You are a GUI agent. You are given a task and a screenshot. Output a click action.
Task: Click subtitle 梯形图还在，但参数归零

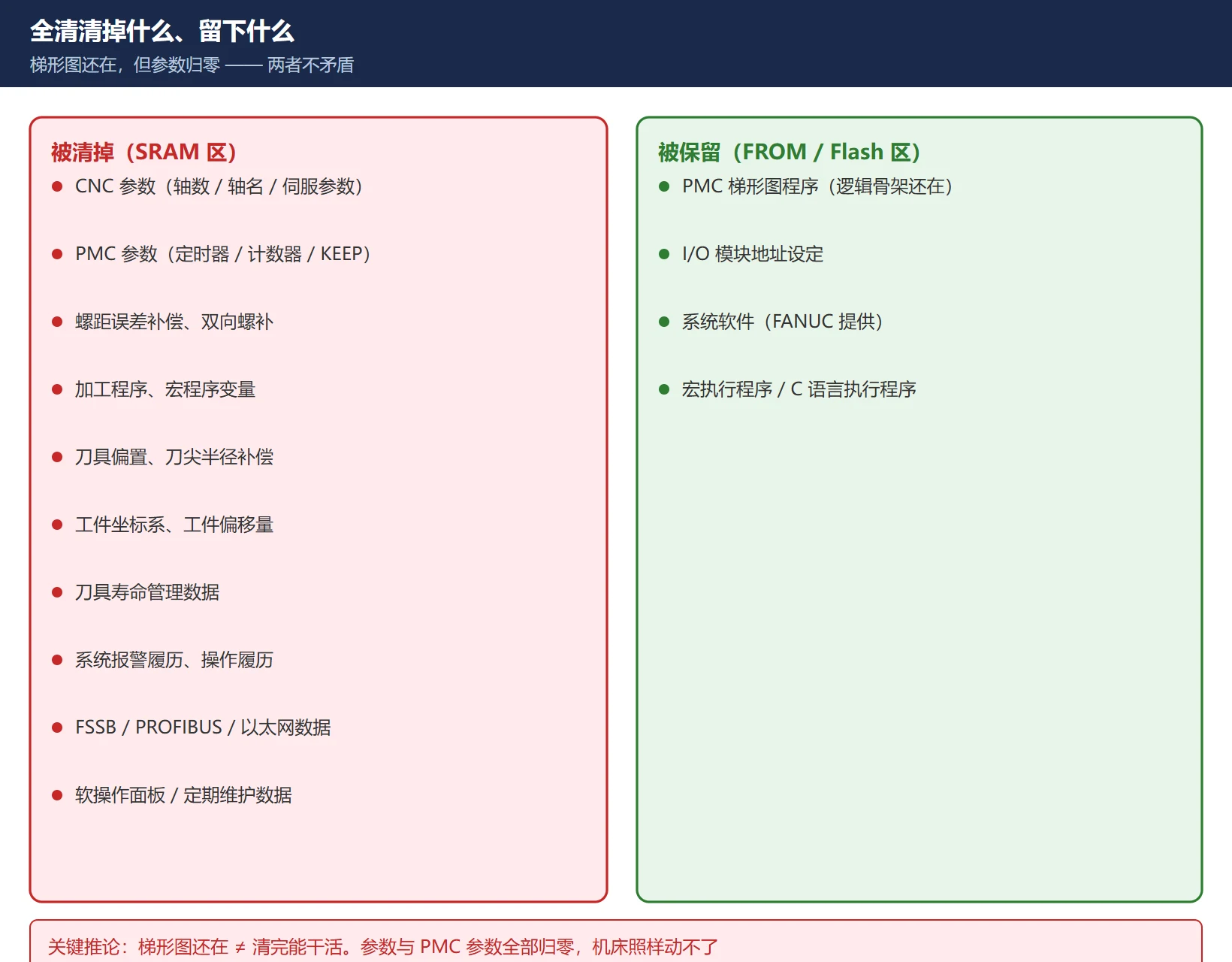125,65
